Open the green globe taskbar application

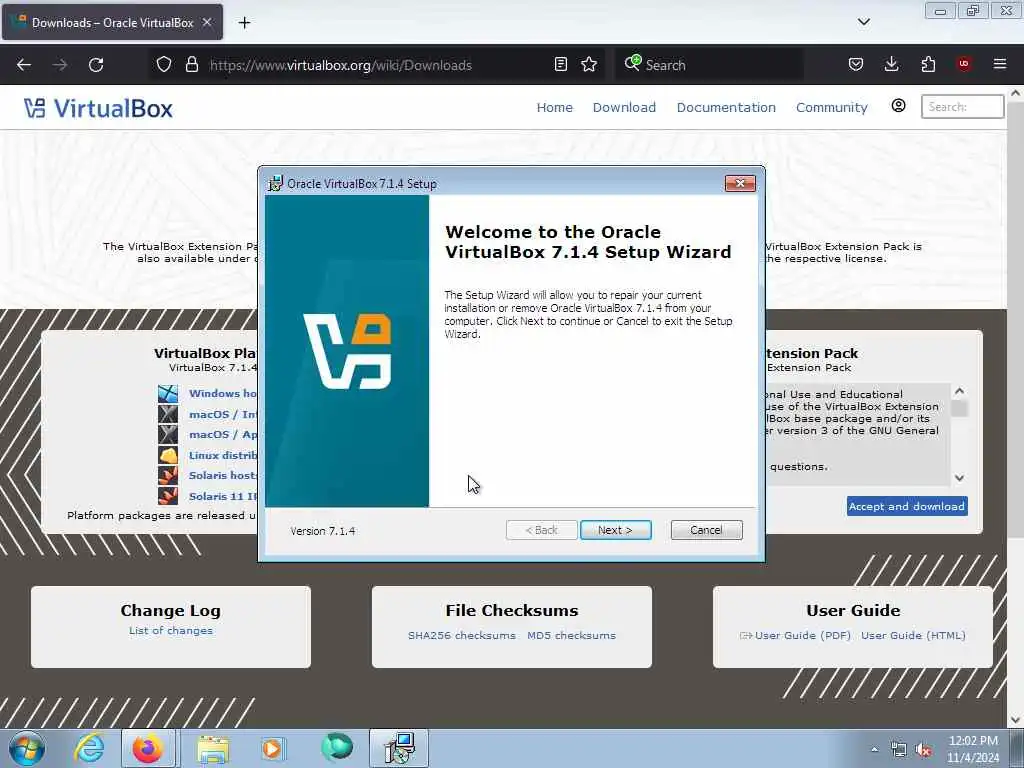[x=337, y=748]
